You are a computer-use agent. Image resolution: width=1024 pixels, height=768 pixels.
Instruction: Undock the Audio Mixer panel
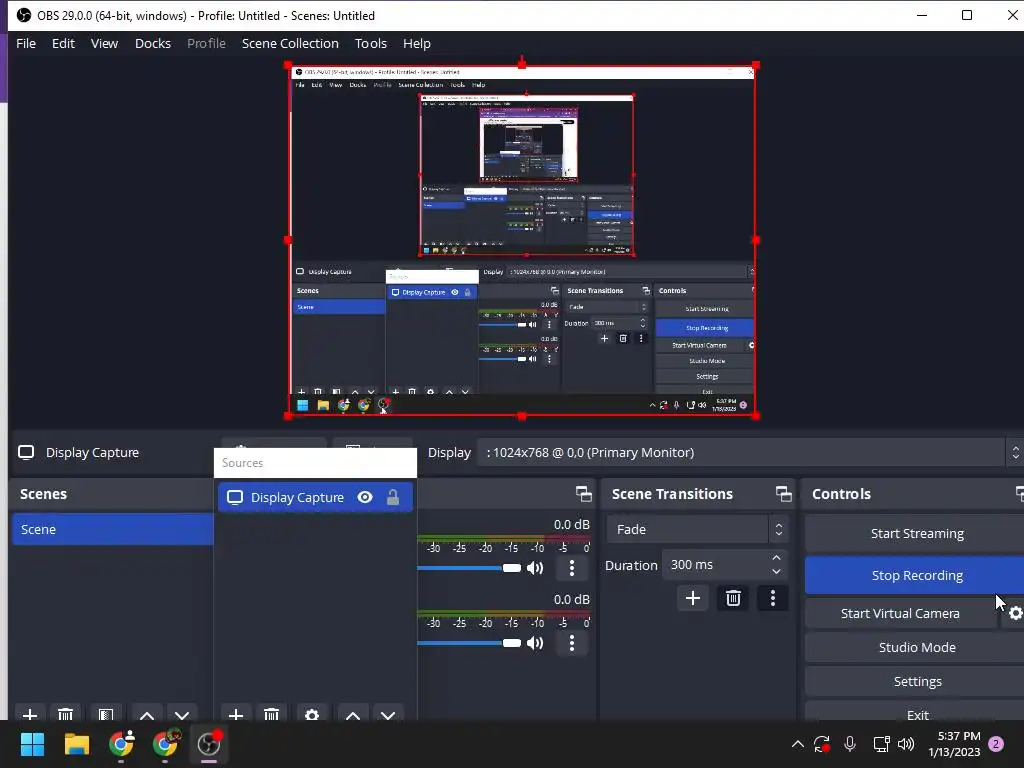[584, 494]
